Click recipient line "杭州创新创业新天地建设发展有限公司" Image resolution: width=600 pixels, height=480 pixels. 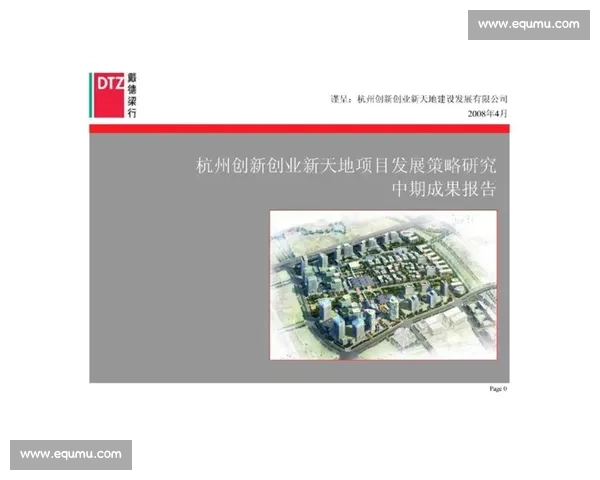[x=432, y=99]
